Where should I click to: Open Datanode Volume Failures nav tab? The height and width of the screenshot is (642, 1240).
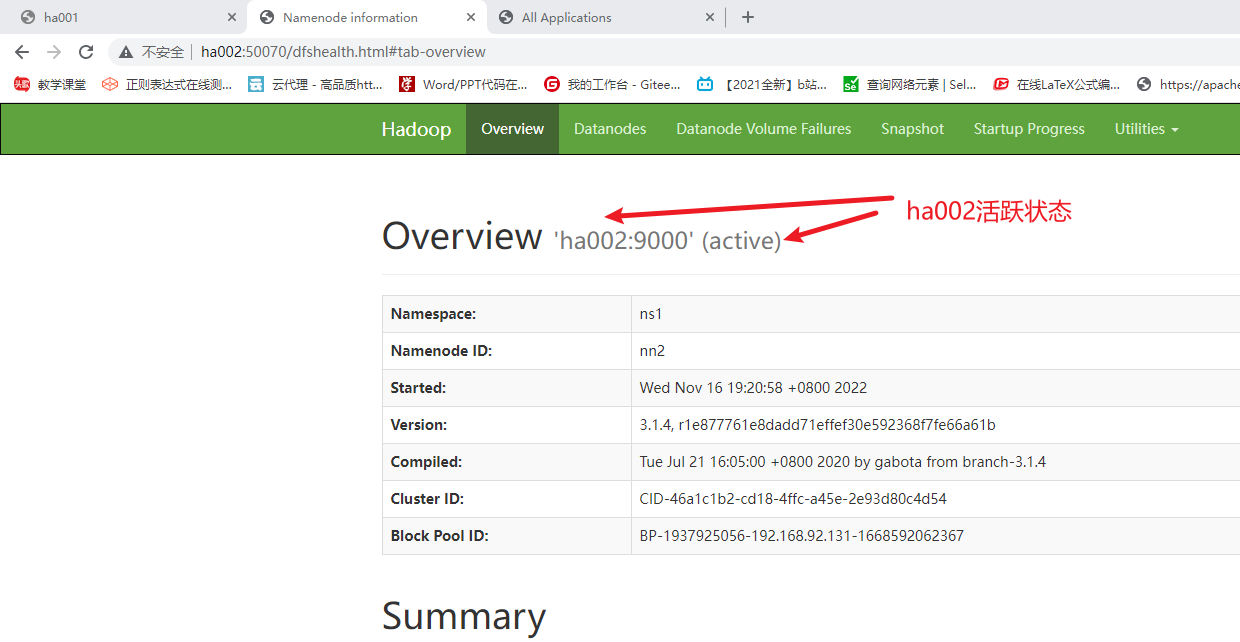click(x=764, y=129)
